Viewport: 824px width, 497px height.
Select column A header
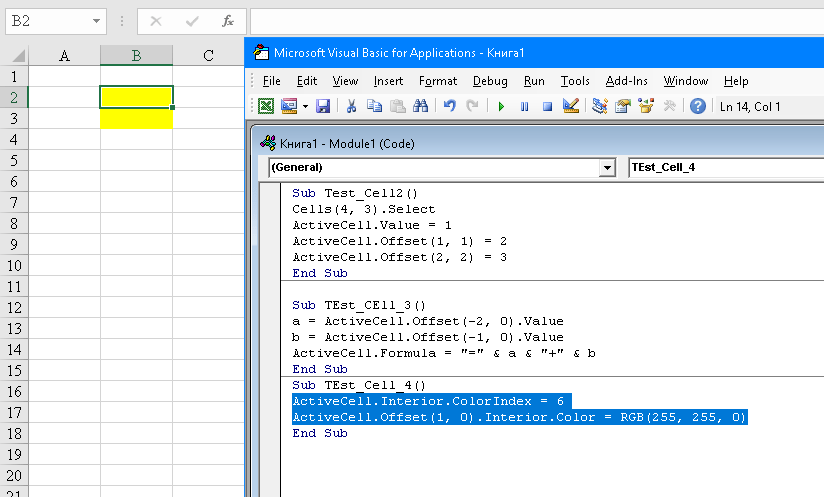pos(64,56)
